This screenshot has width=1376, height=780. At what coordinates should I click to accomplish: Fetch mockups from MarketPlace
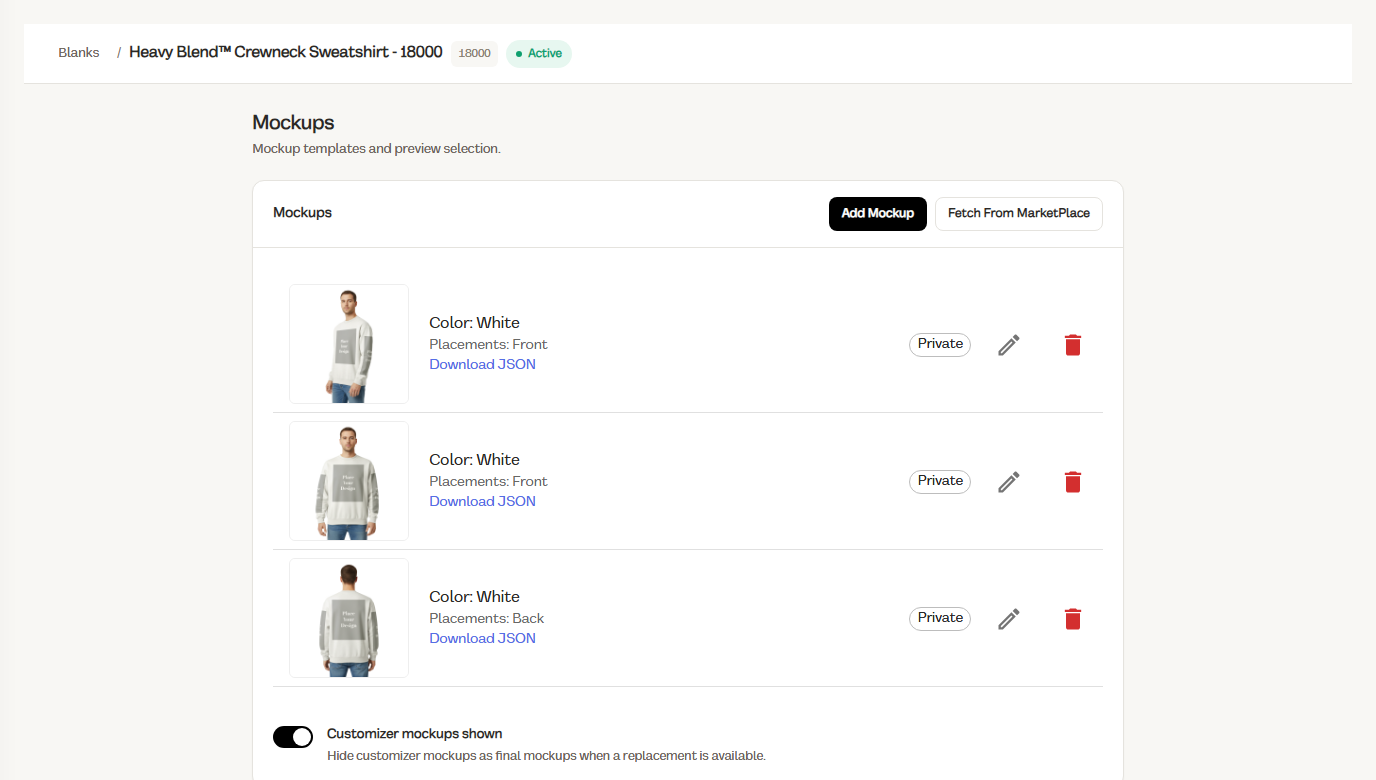point(1019,214)
